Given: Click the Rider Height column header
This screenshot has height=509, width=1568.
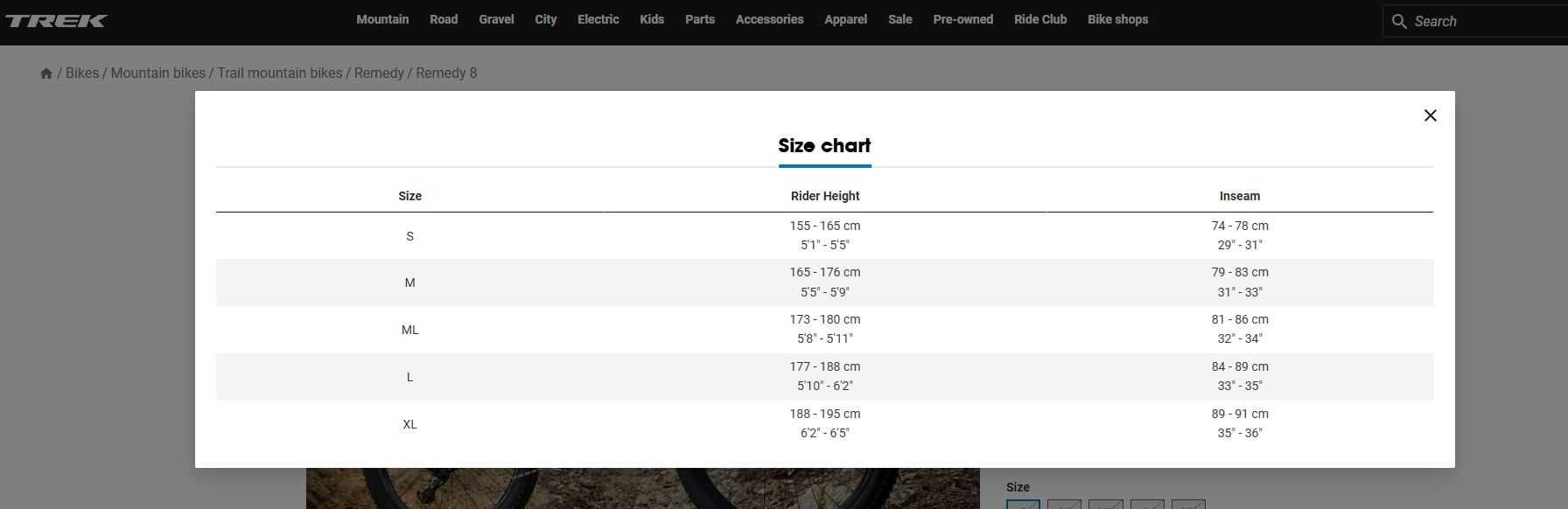Looking at the screenshot, I should [825, 196].
